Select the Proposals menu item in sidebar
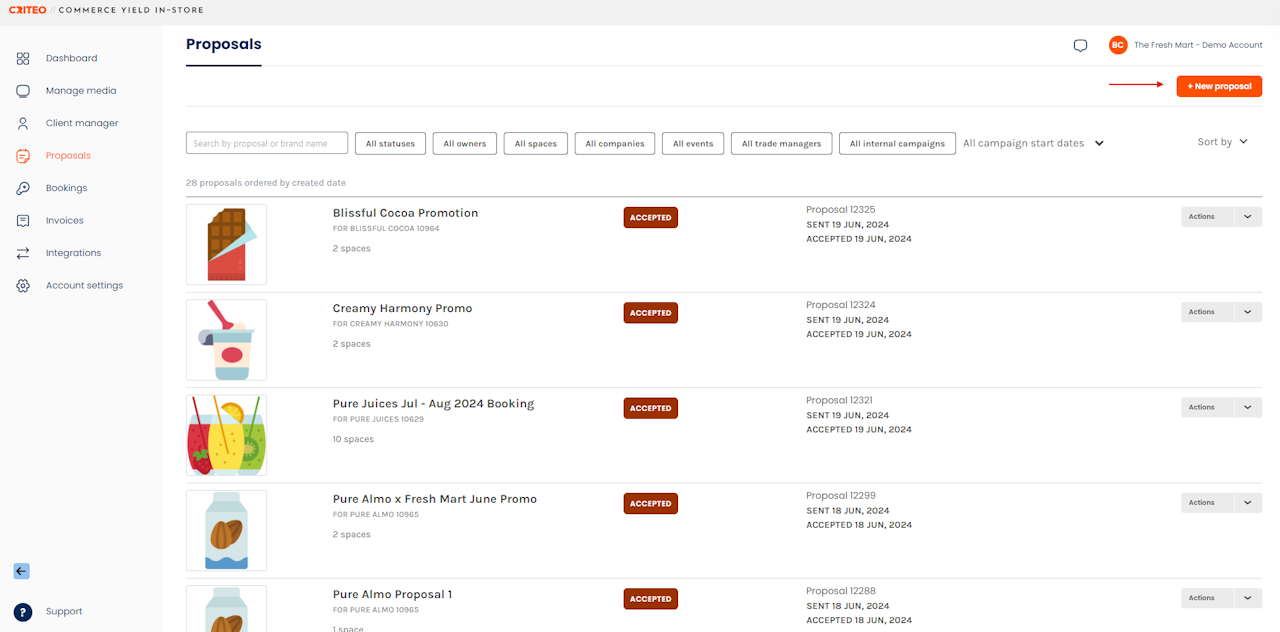 (x=68, y=156)
